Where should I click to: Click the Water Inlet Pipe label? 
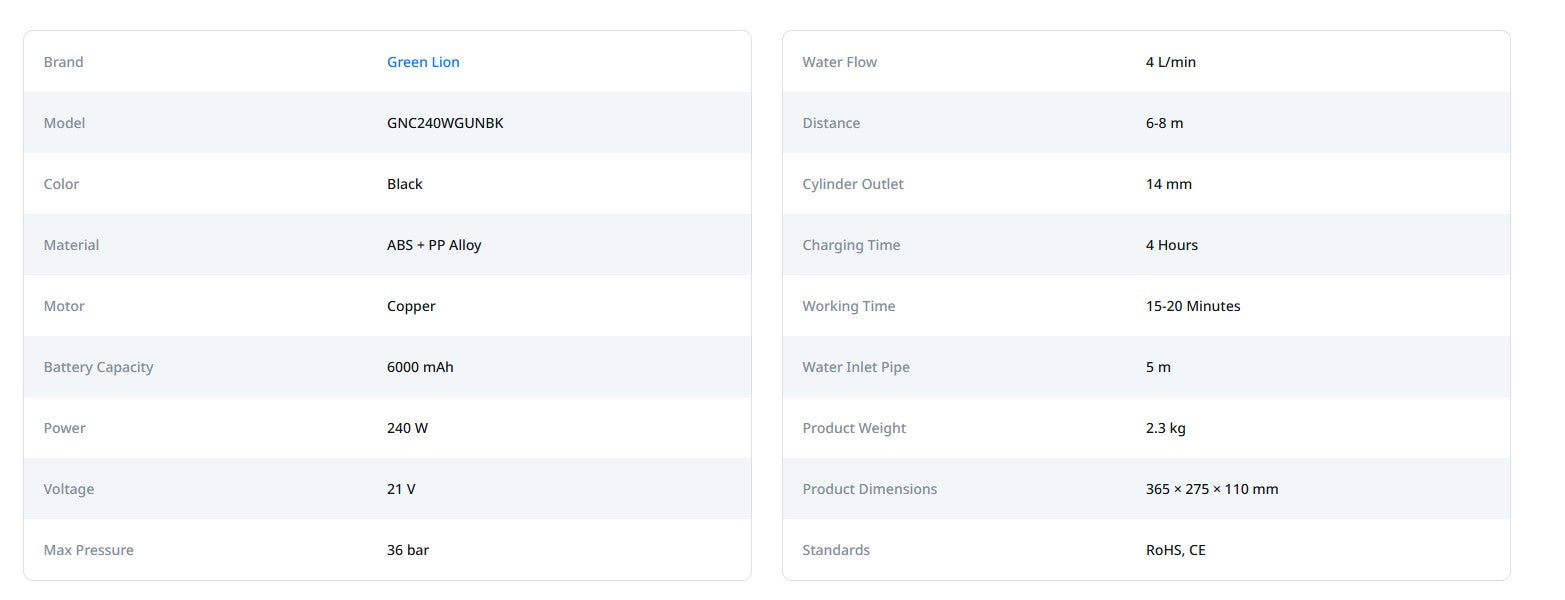tap(855, 367)
